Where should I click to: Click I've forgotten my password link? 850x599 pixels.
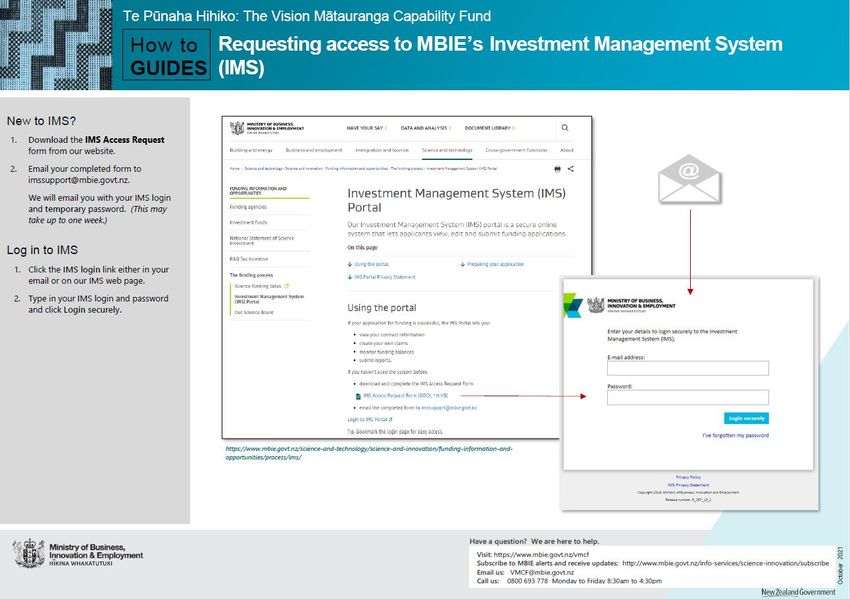[735, 435]
